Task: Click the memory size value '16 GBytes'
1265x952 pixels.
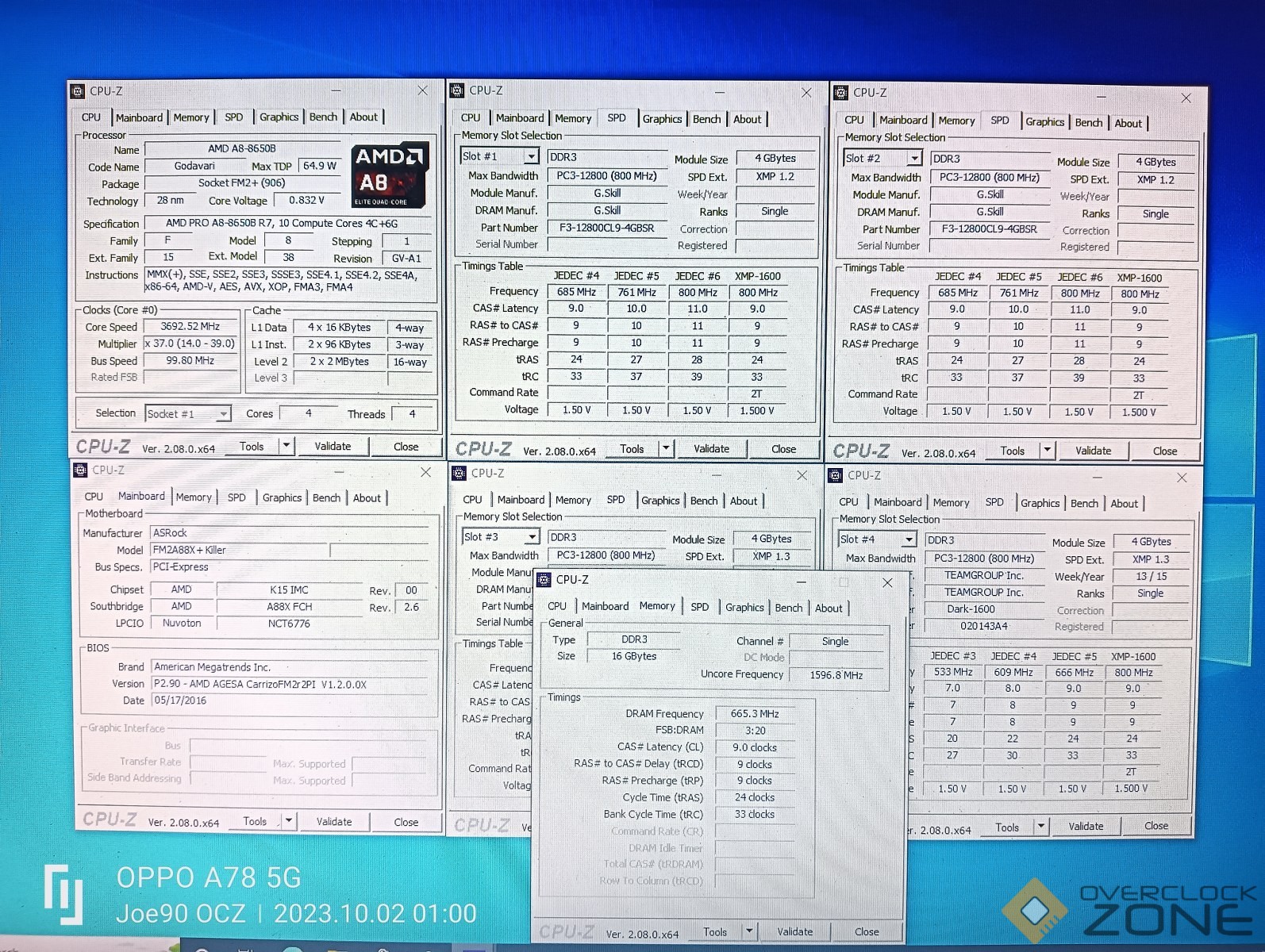Action: click(x=633, y=656)
